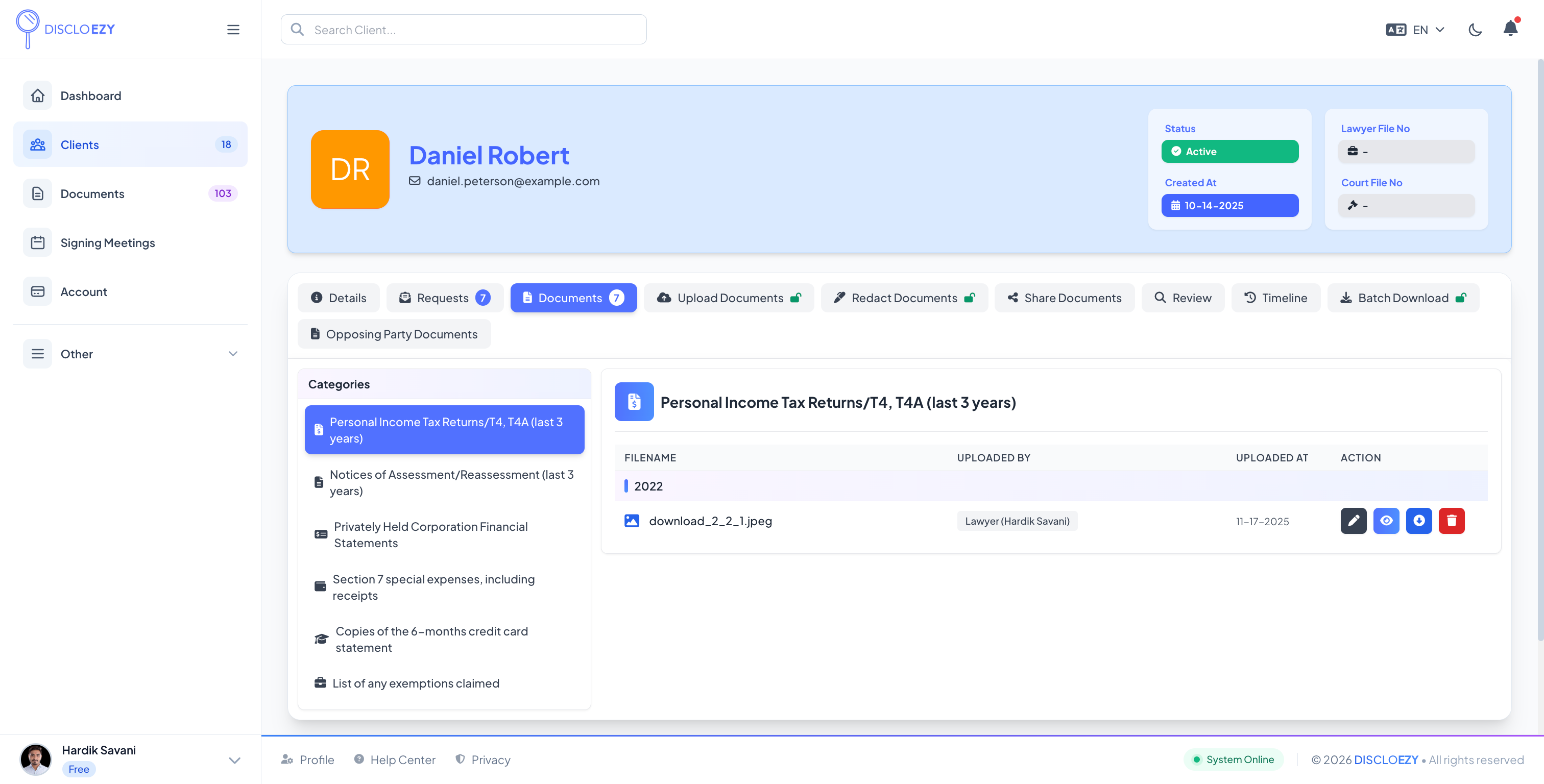Image resolution: width=1544 pixels, height=784 pixels.
Task: Open the Help Center link
Action: 394,759
